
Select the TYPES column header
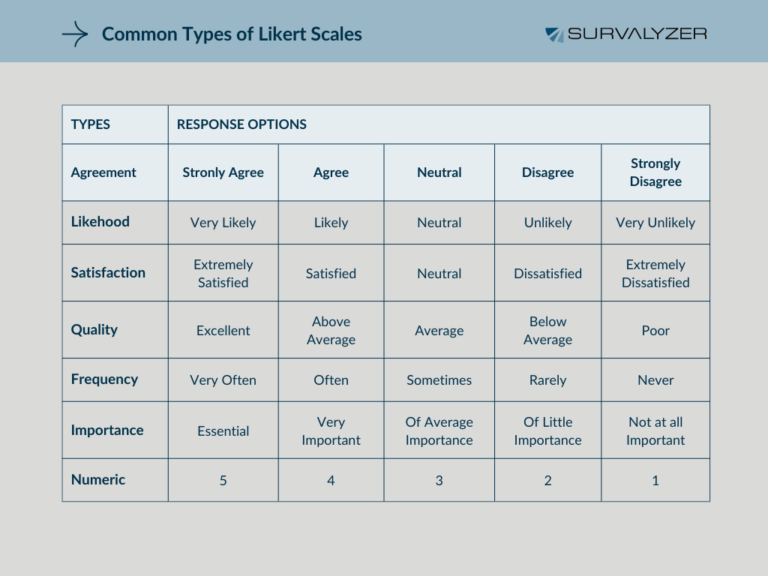[x=91, y=125]
